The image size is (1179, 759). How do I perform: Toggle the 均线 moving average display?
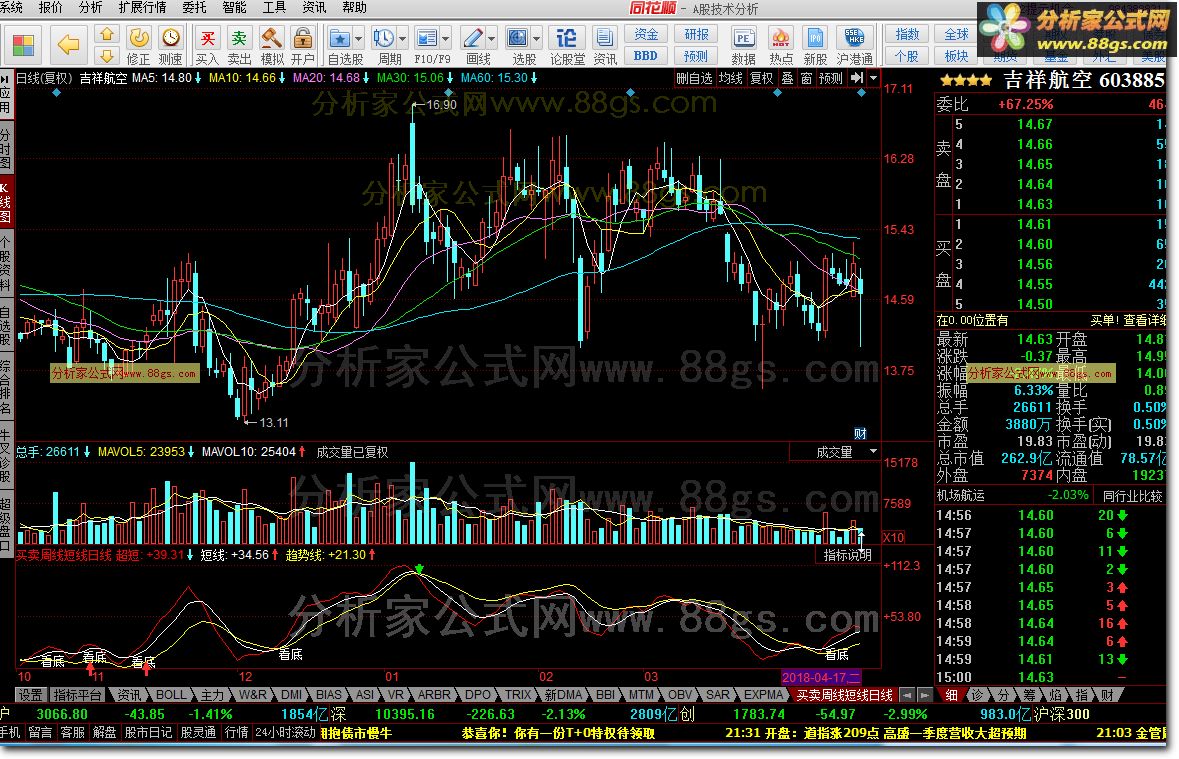pyautogui.click(x=730, y=78)
